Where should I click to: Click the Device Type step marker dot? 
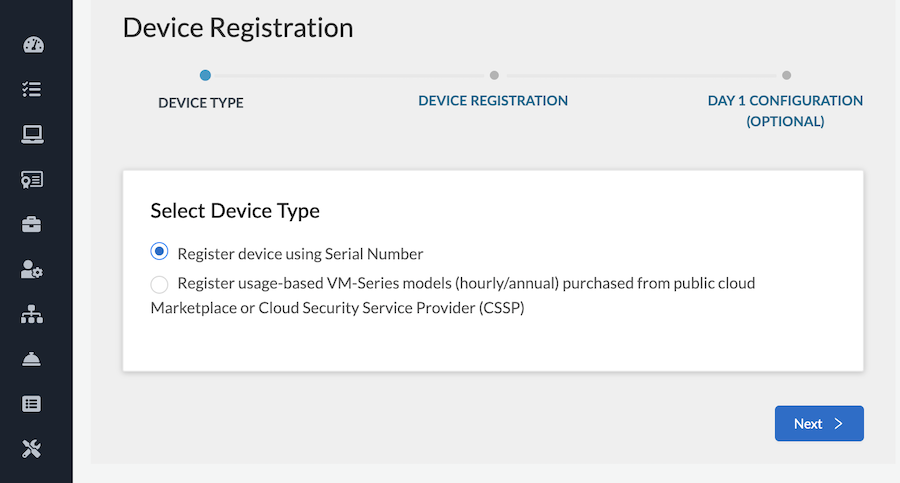click(x=205, y=75)
